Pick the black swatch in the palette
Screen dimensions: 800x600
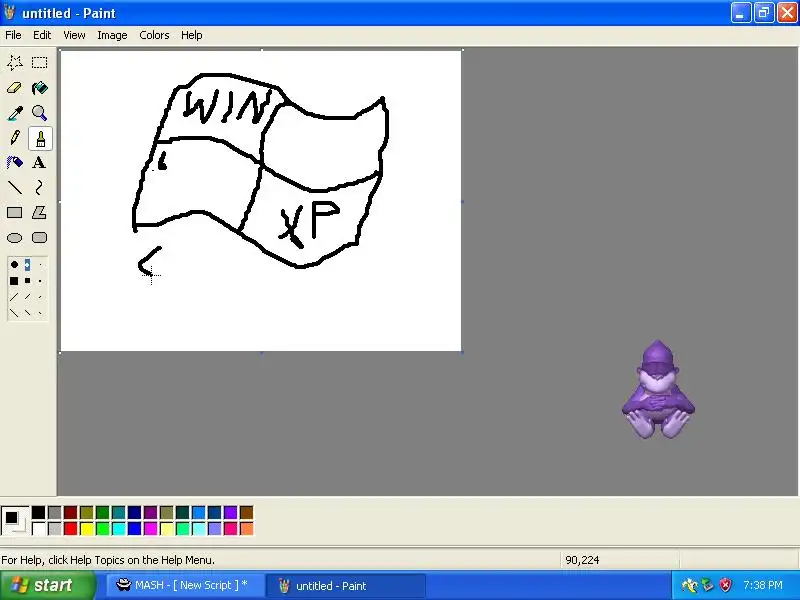pyautogui.click(x=38, y=512)
